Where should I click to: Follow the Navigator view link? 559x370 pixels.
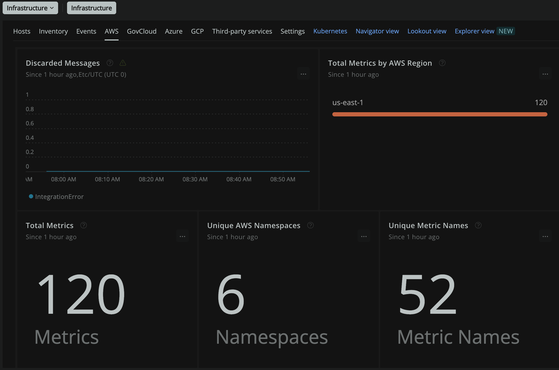tap(377, 31)
